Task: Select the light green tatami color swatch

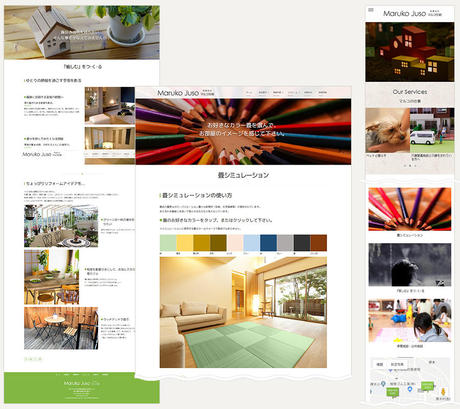Action: pos(168,243)
